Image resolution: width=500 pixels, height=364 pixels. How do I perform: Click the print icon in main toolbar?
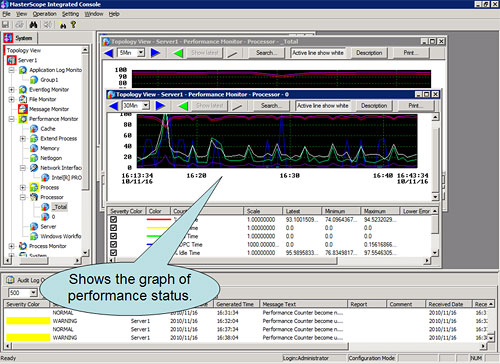19,25
